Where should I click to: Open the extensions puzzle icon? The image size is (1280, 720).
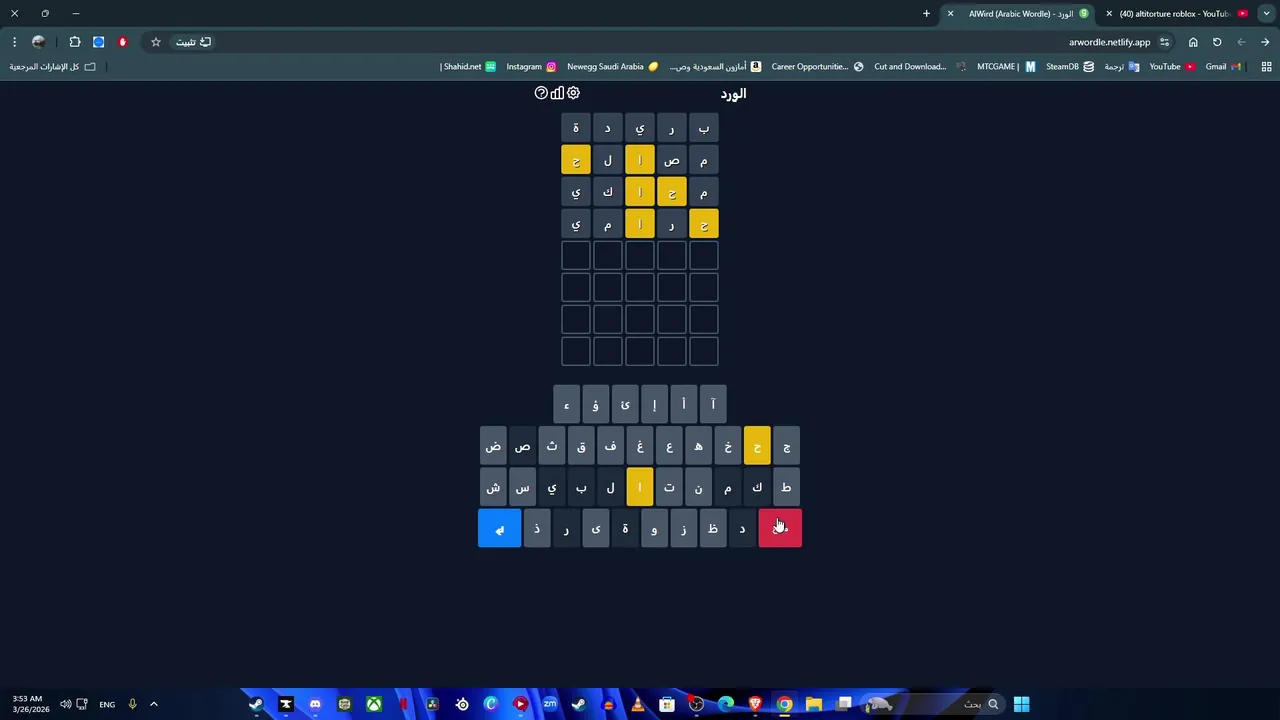point(75,42)
